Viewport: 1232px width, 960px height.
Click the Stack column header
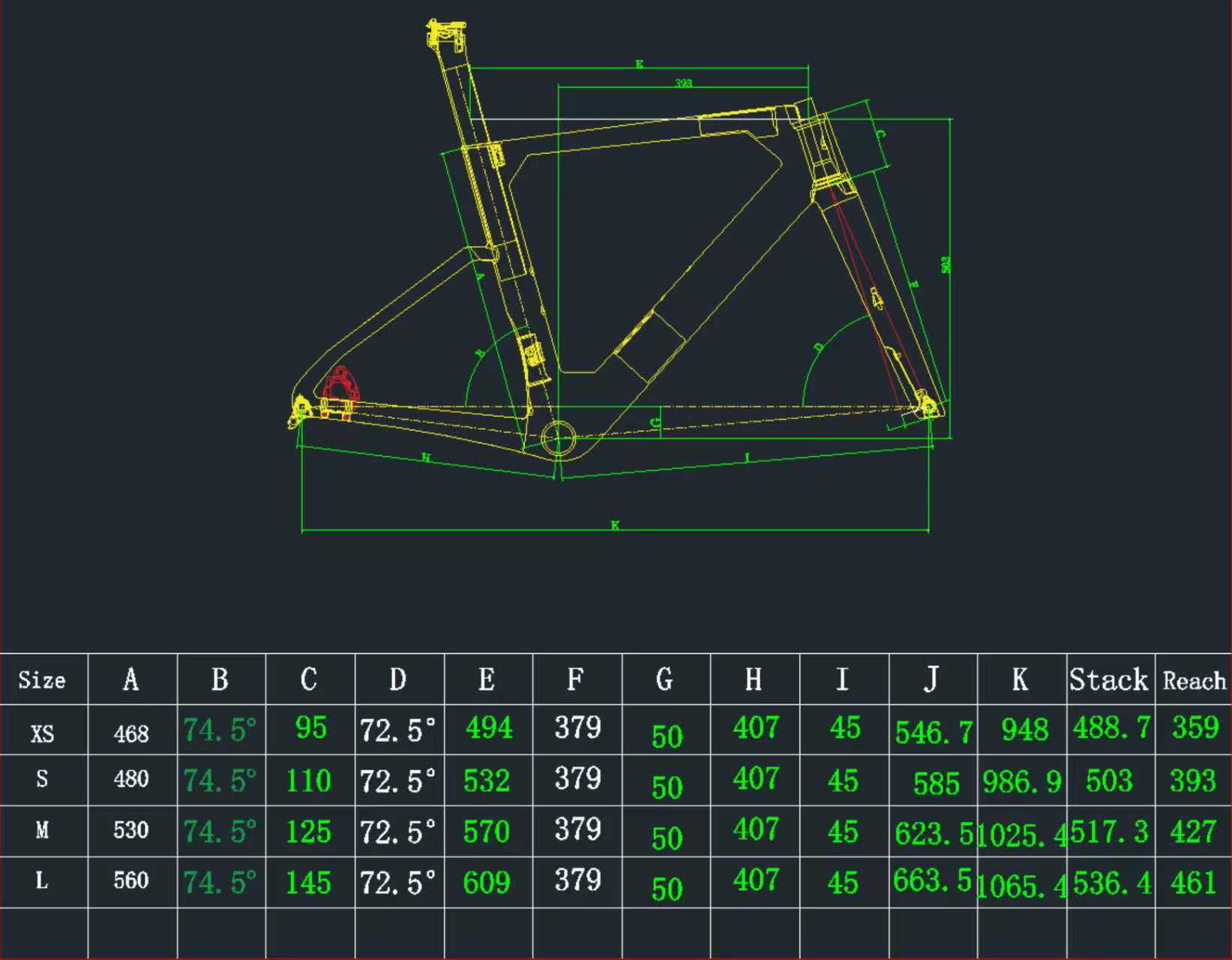point(1108,680)
